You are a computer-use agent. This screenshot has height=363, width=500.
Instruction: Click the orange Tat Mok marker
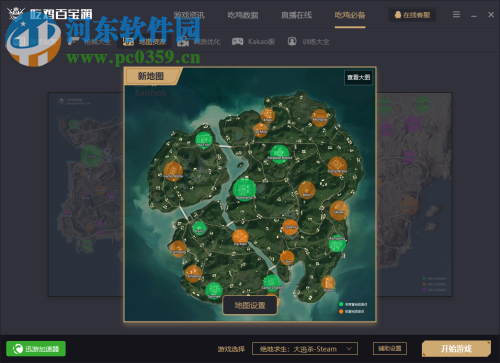click(260, 130)
